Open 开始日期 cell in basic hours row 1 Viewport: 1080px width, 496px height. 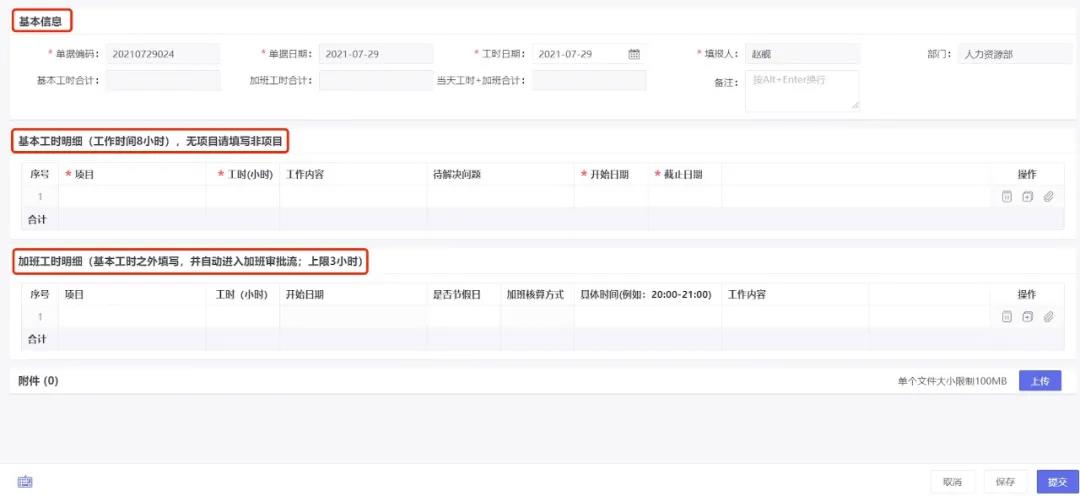[x=610, y=197]
